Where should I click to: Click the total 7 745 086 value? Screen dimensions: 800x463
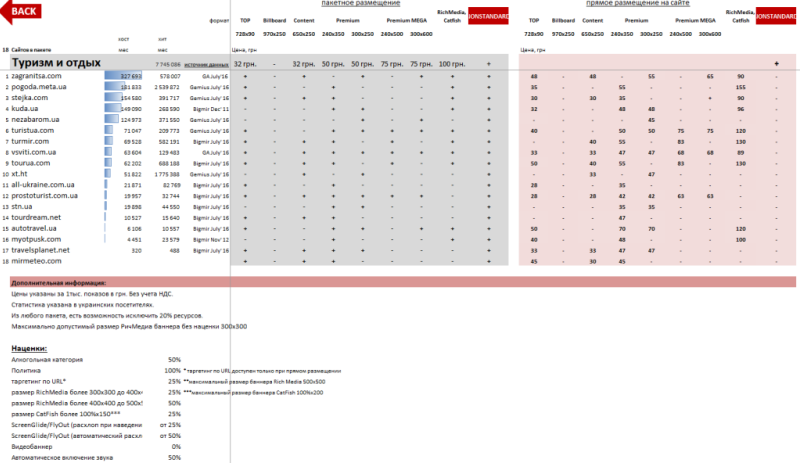168,65
